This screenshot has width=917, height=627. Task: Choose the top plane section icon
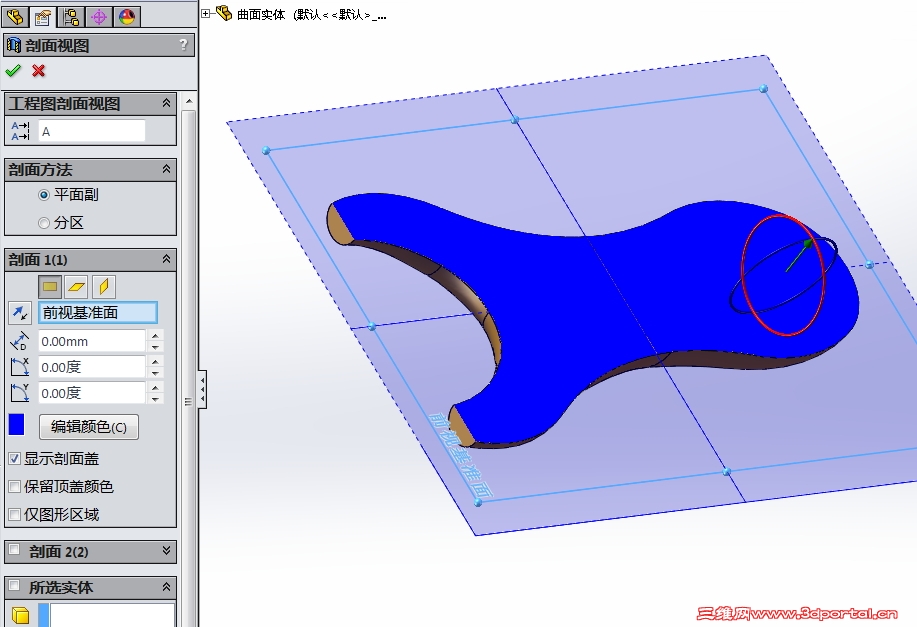(x=77, y=287)
